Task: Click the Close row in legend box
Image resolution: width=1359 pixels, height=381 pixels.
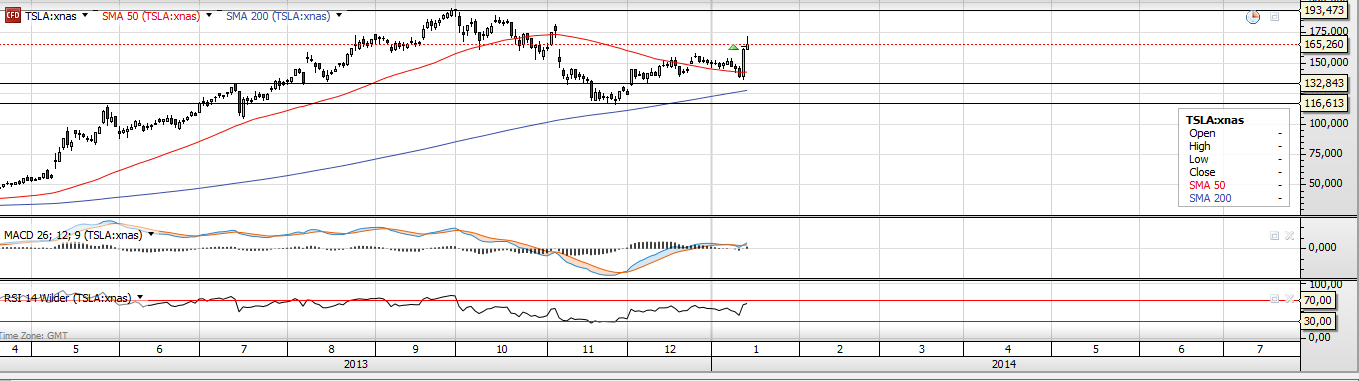Action: [1235, 172]
